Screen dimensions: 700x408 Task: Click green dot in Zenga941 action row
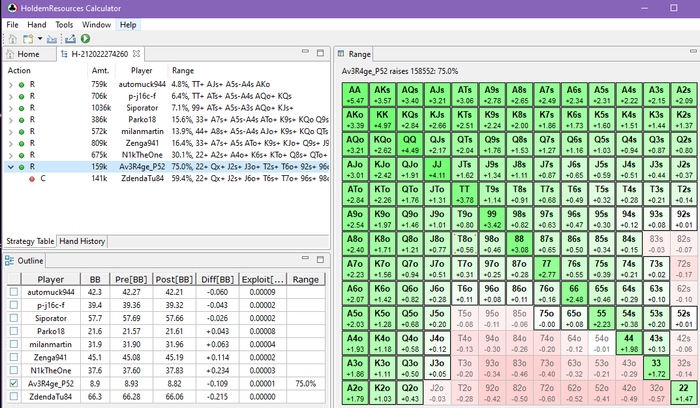21,144
